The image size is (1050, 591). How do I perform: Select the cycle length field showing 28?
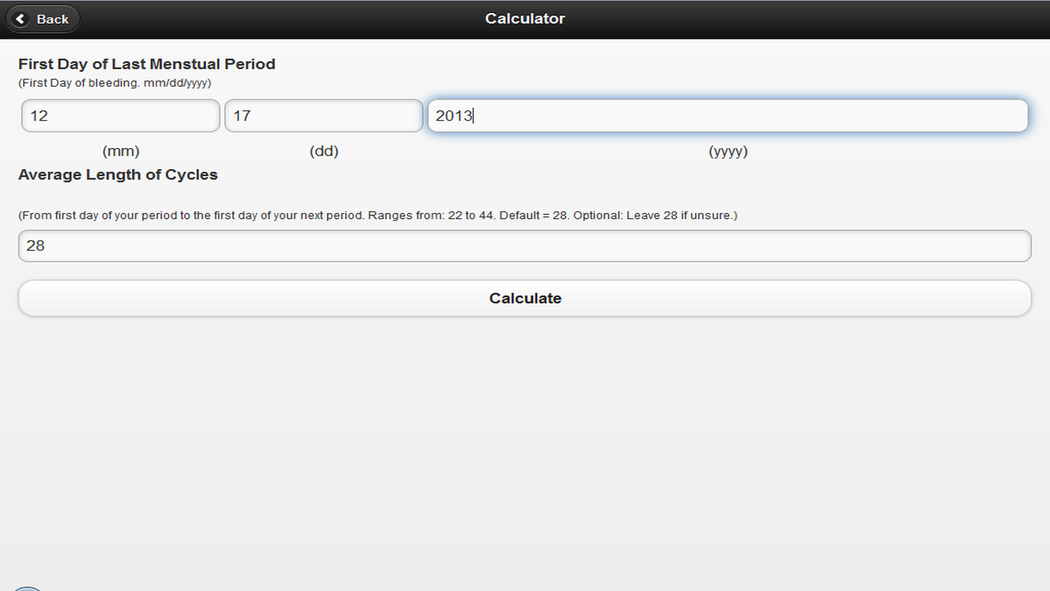pos(525,245)
